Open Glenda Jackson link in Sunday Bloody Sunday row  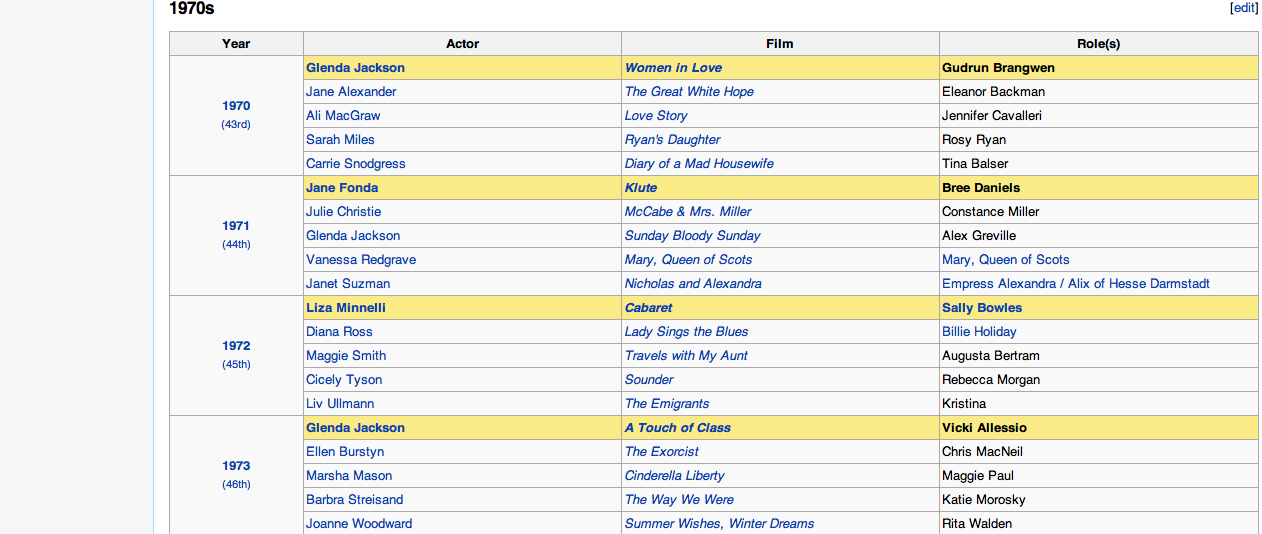353,236
